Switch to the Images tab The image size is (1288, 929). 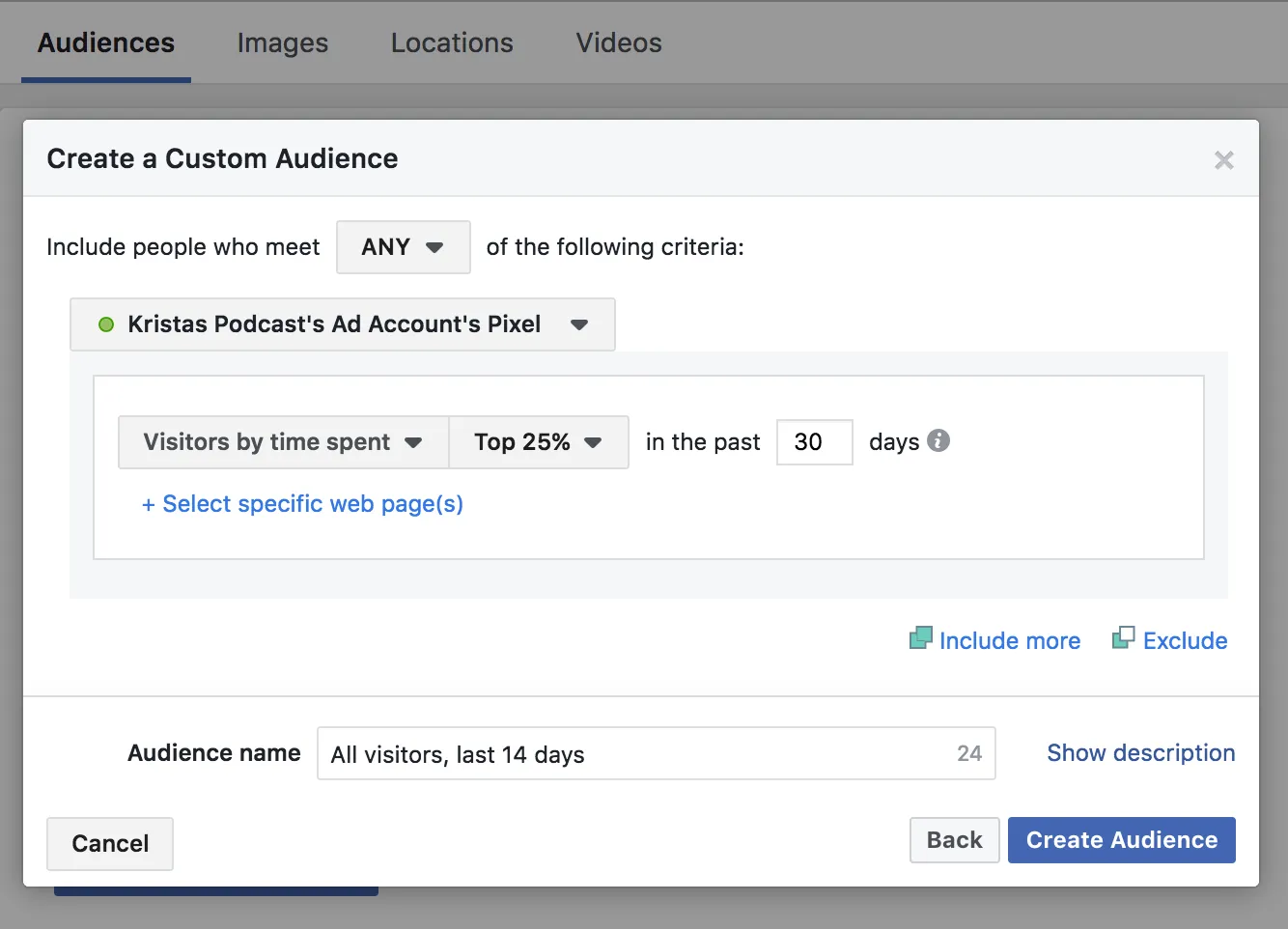[283, 42]
